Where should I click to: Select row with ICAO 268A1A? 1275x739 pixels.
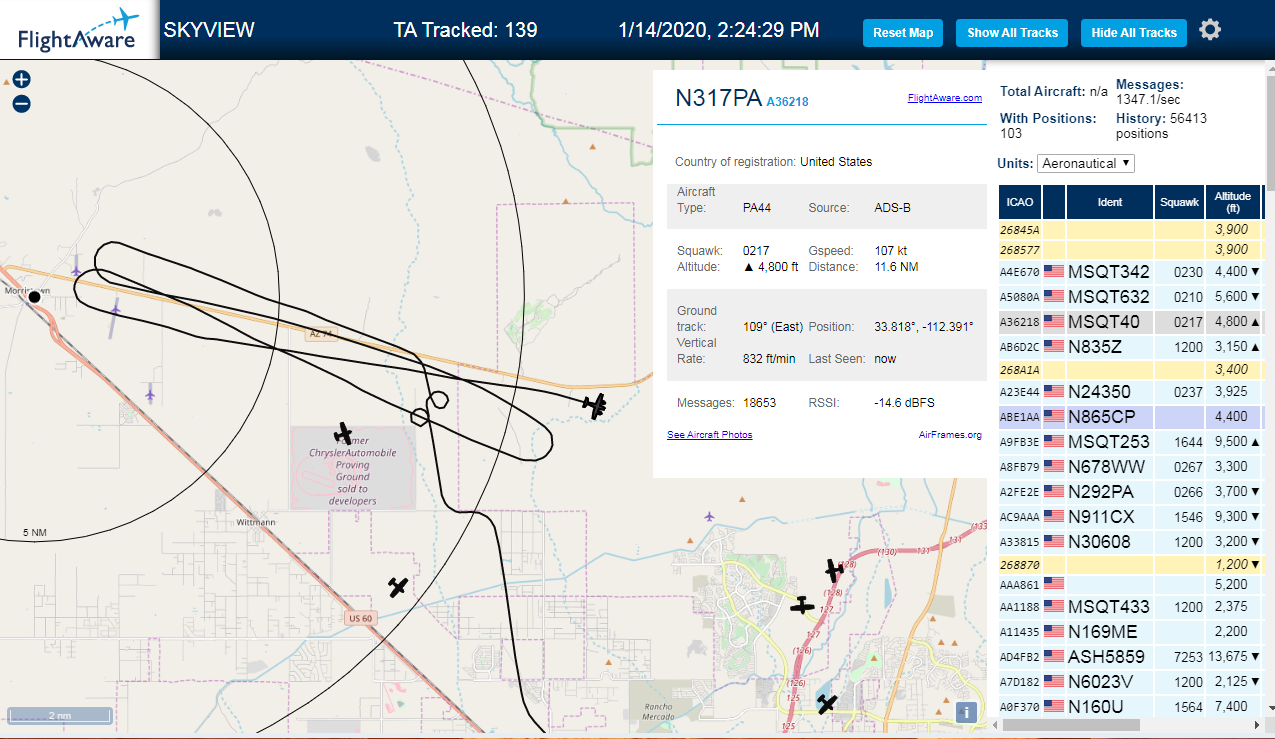click(x=1130, y=370)
